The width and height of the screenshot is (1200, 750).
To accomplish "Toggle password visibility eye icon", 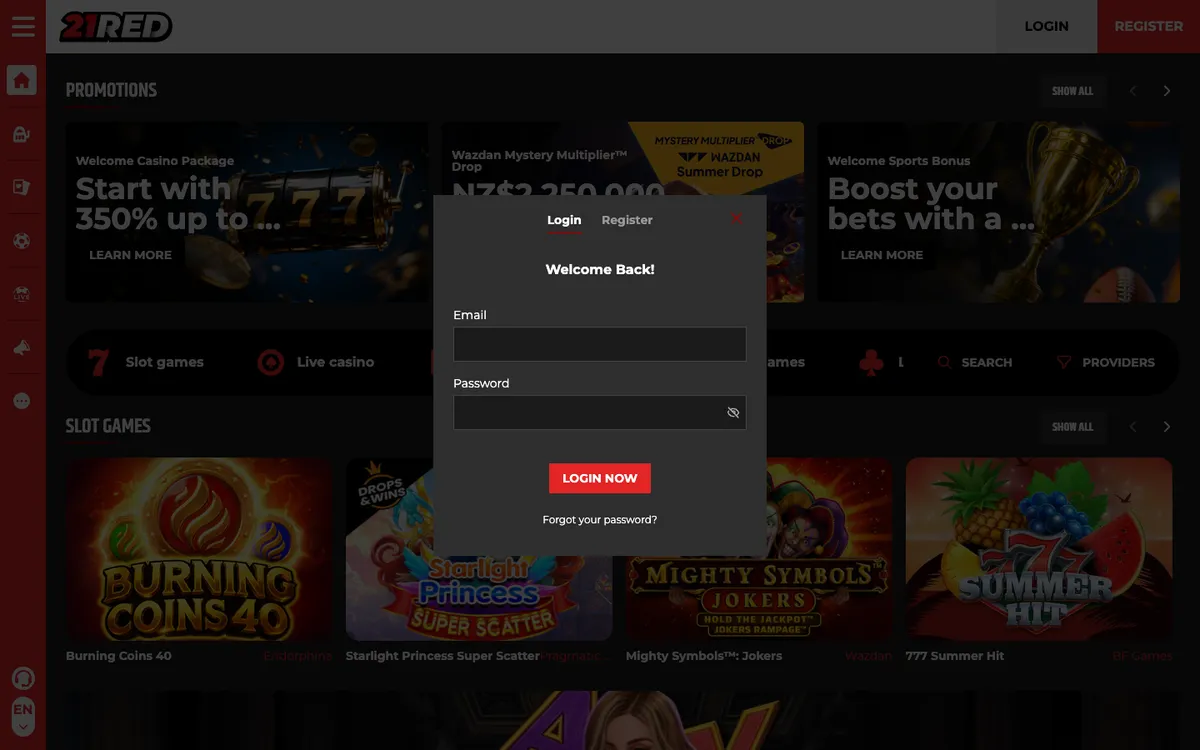I will 733,413.
